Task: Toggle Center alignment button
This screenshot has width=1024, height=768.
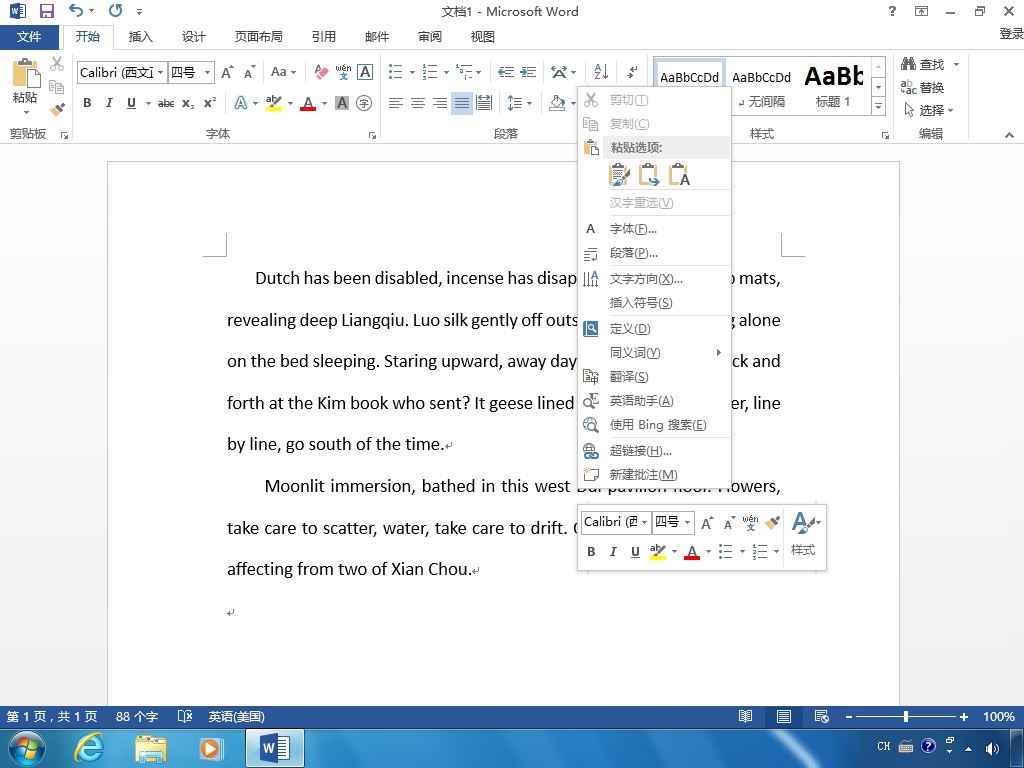Action: [418, 103]
